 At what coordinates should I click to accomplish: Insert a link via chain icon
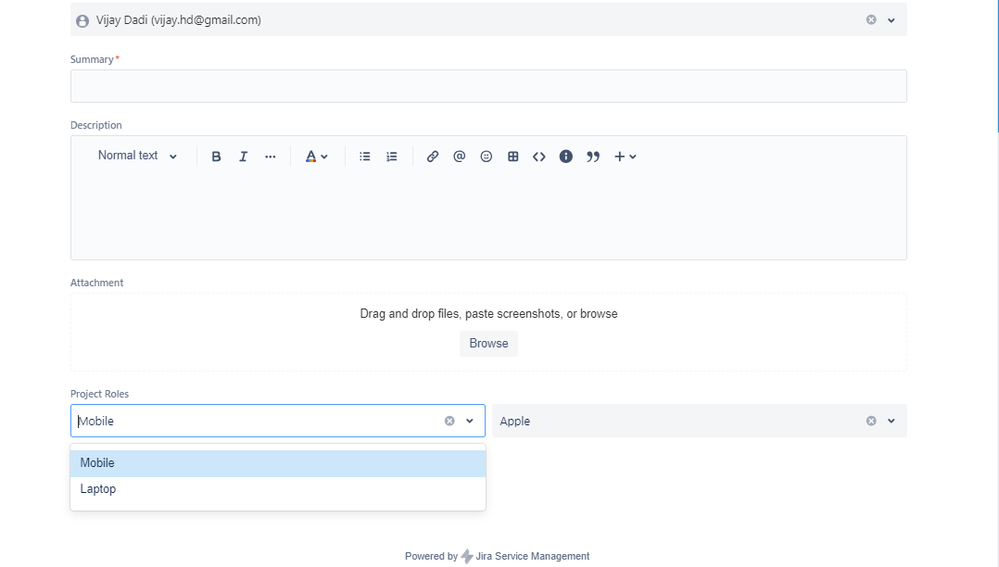pyautogui.click(x=433, y=157)
